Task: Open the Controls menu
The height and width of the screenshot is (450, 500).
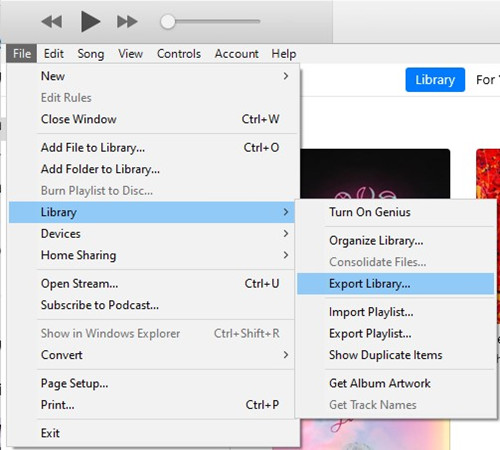Action: (179, 54)
